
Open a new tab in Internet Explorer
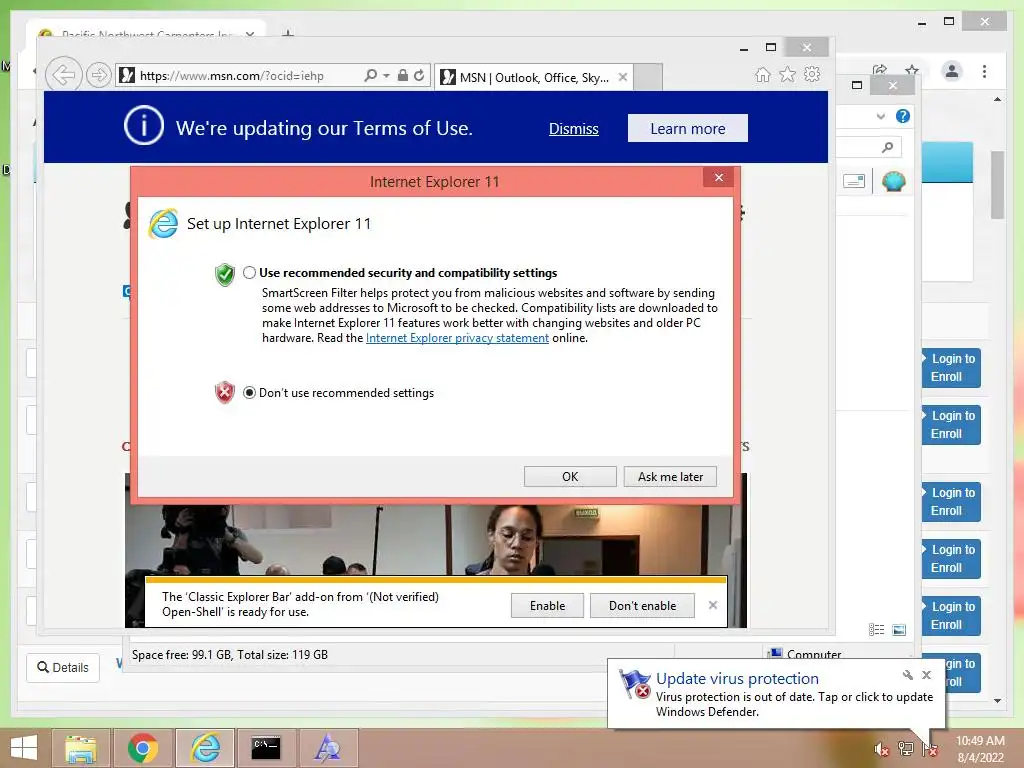point(648,77)
